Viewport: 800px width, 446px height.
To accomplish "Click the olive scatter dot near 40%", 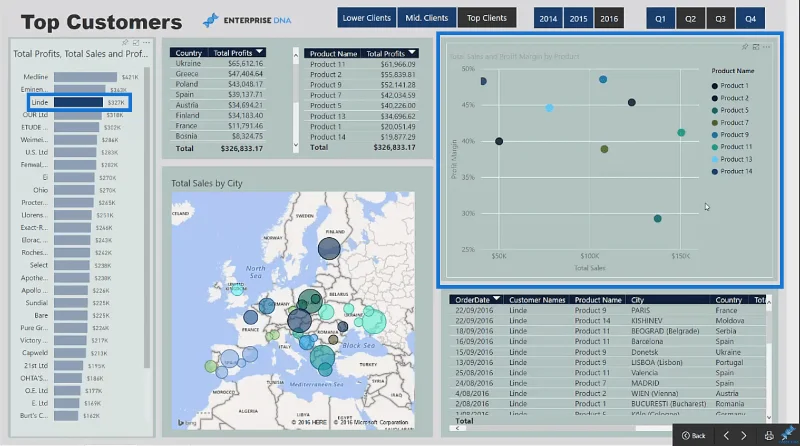I will [x=604, y=149].
